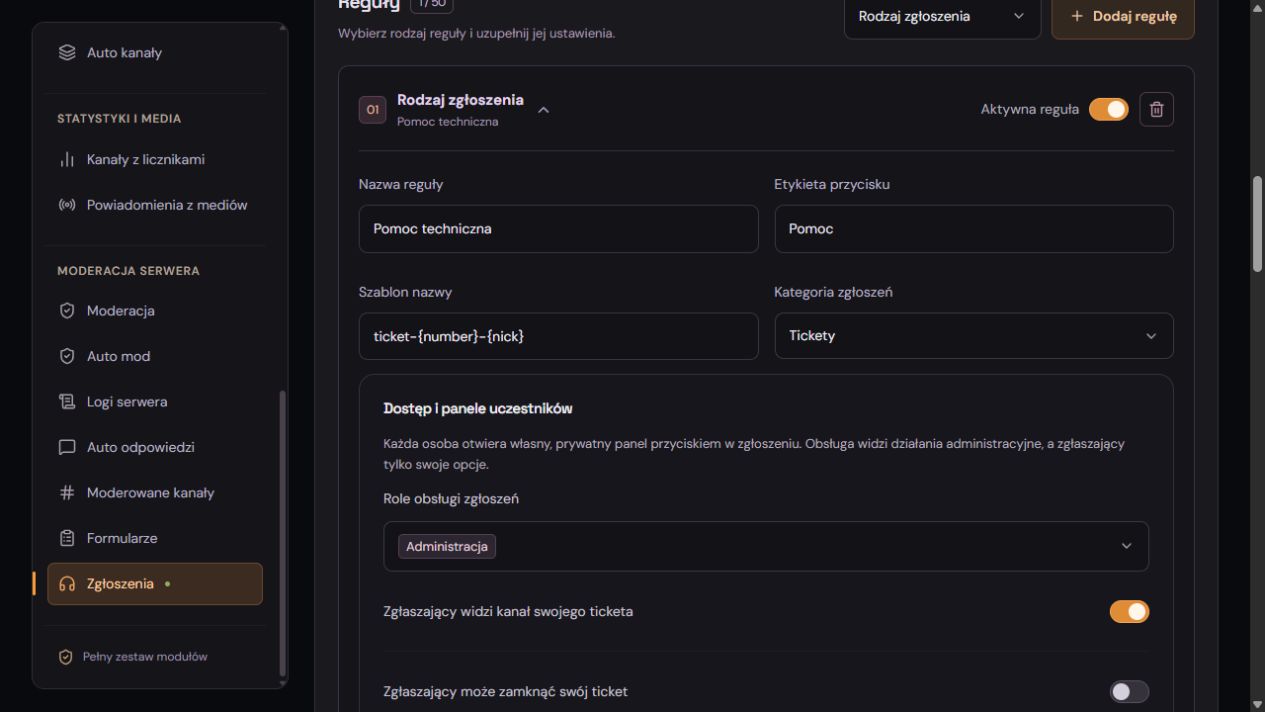Click the shield icon by Pełny zestaw modułów
Image resolution: width=1265 pixels, height=712 pixels.
point(67,657)
